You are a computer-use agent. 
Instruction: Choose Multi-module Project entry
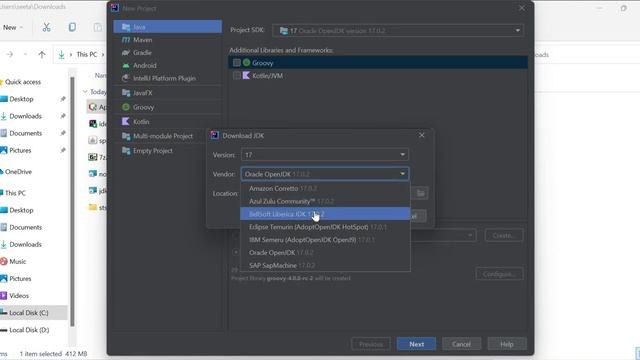click(162, 136)
